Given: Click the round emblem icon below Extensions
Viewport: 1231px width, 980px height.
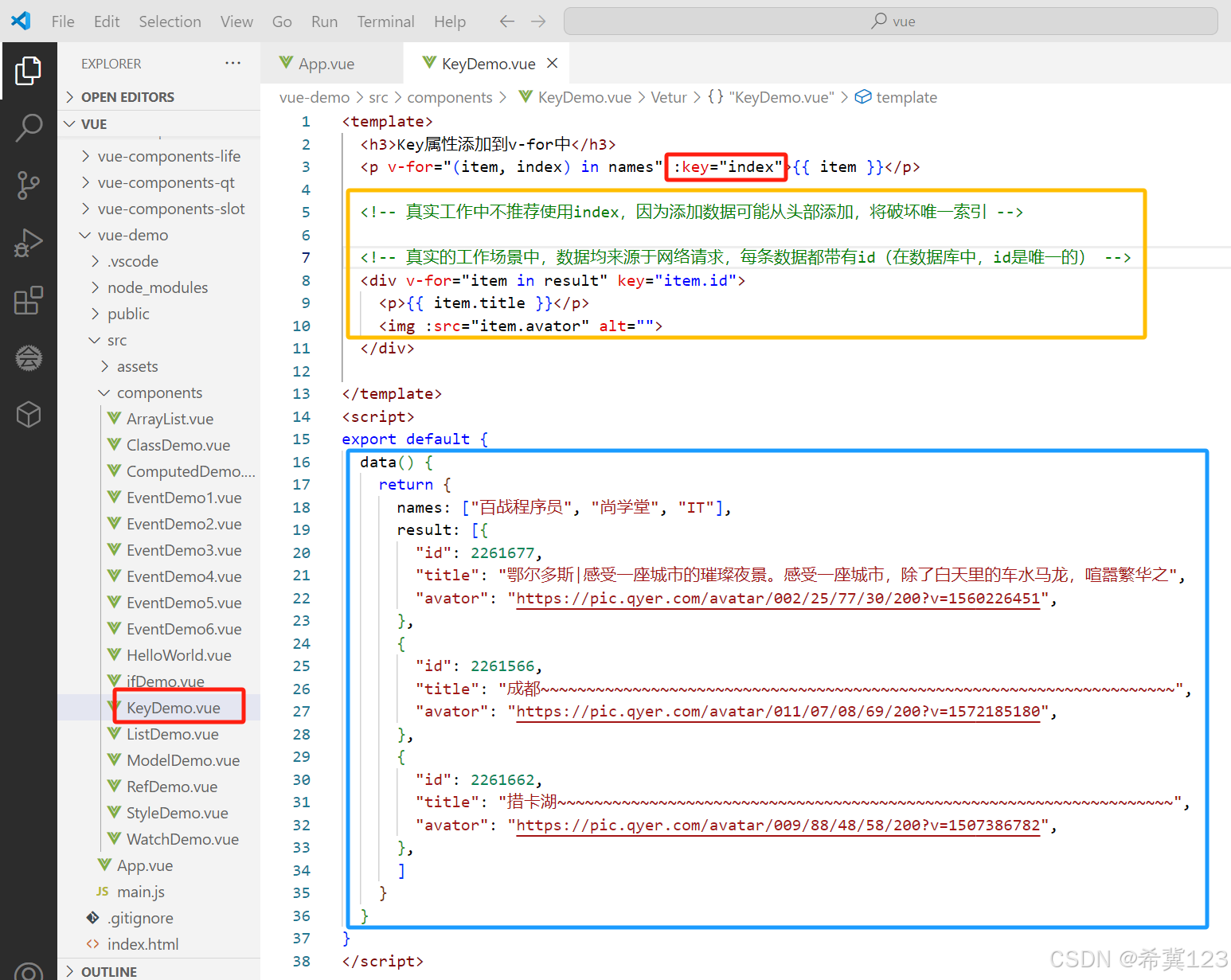Looking at the screenshot, I should [x=28, y=357].
